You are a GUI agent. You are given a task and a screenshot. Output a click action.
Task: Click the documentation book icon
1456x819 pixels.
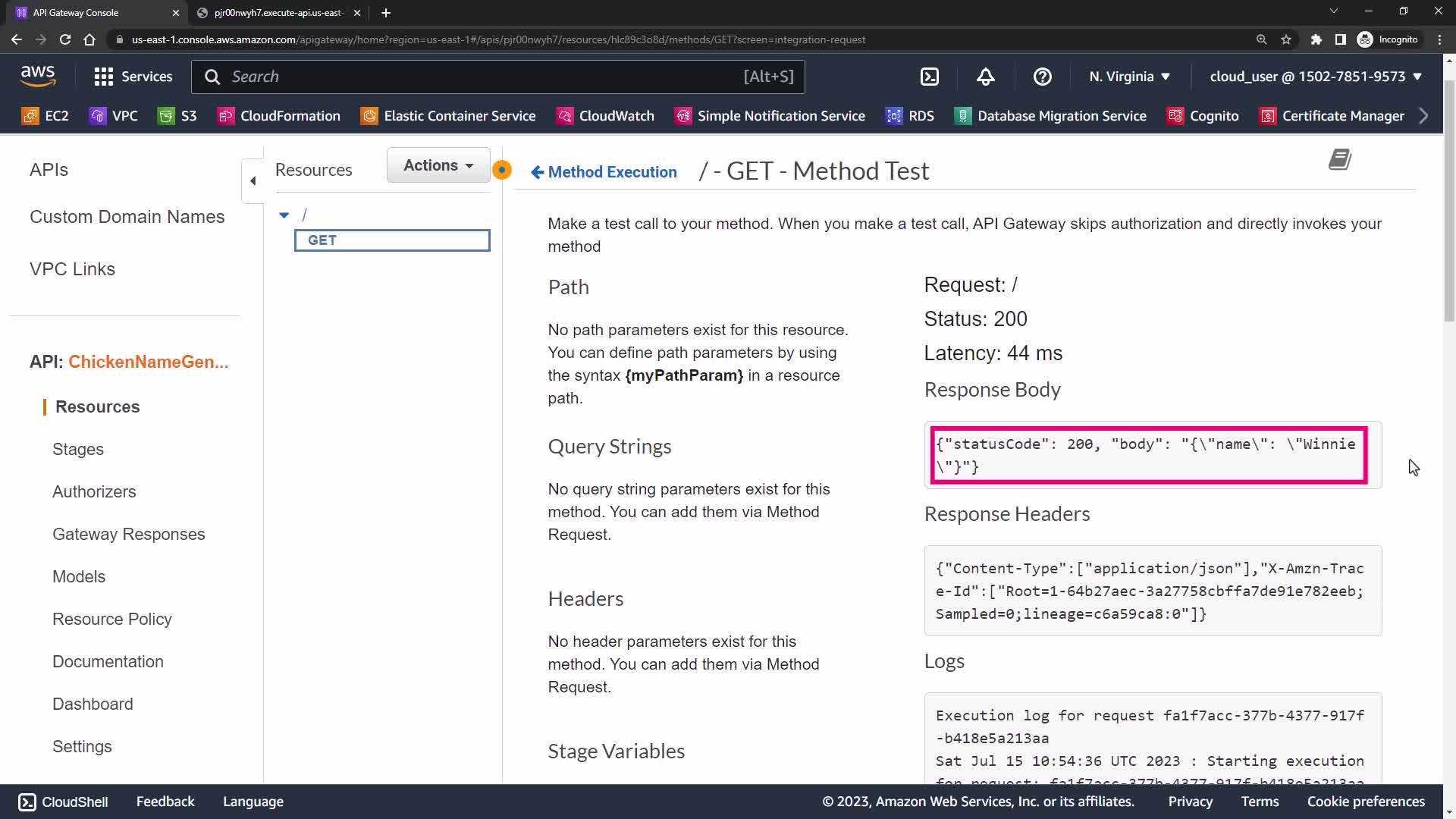1340,159
